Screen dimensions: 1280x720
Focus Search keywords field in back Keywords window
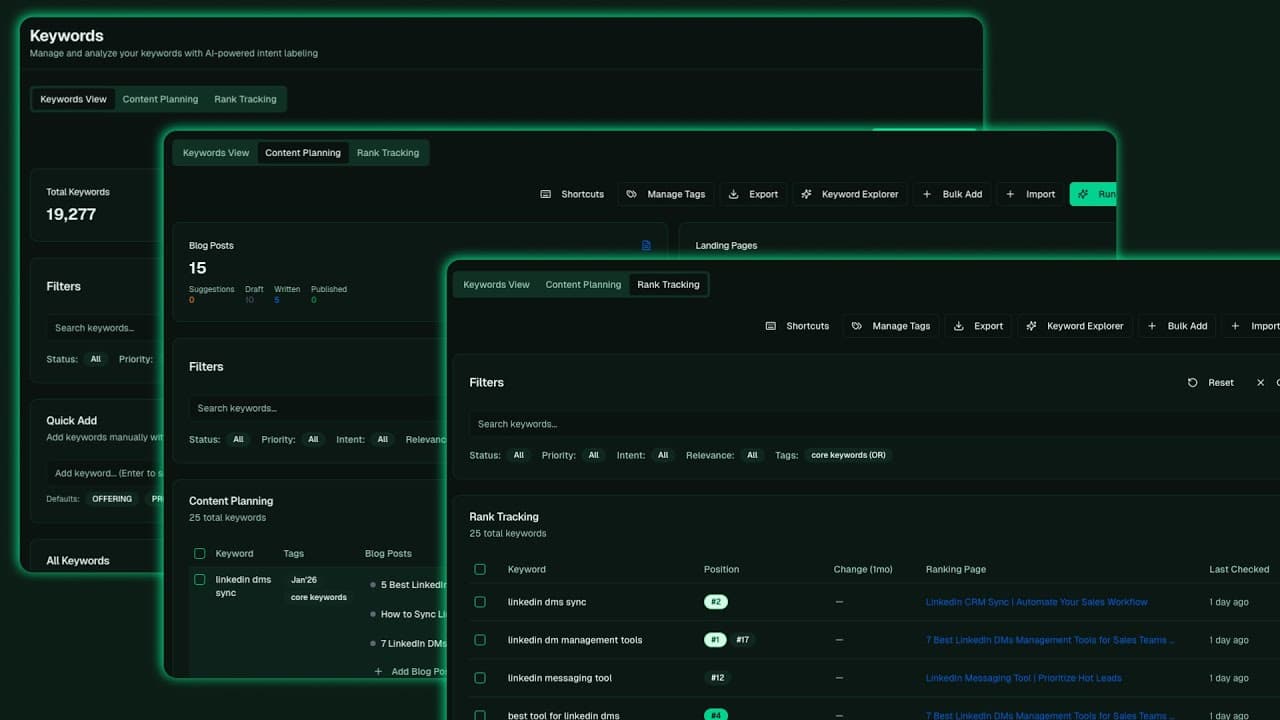(105, 328)
